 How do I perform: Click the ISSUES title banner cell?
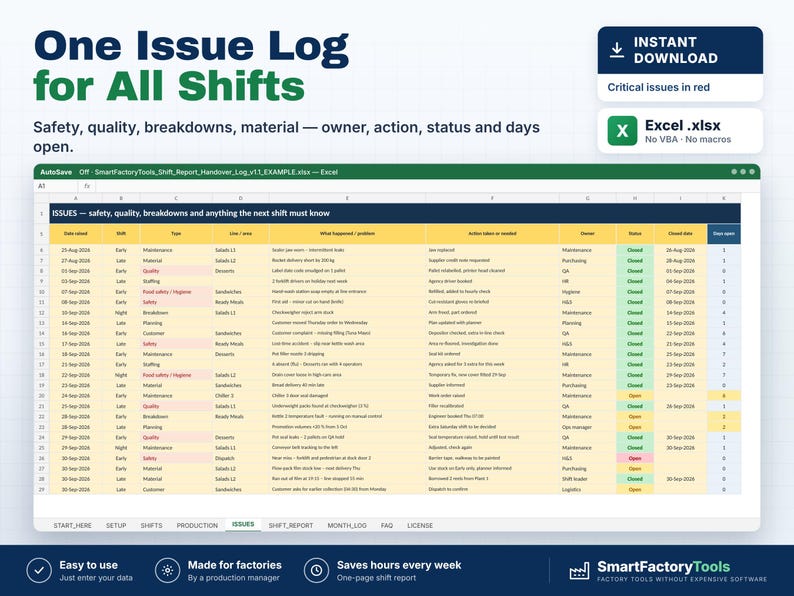point(395,213)
